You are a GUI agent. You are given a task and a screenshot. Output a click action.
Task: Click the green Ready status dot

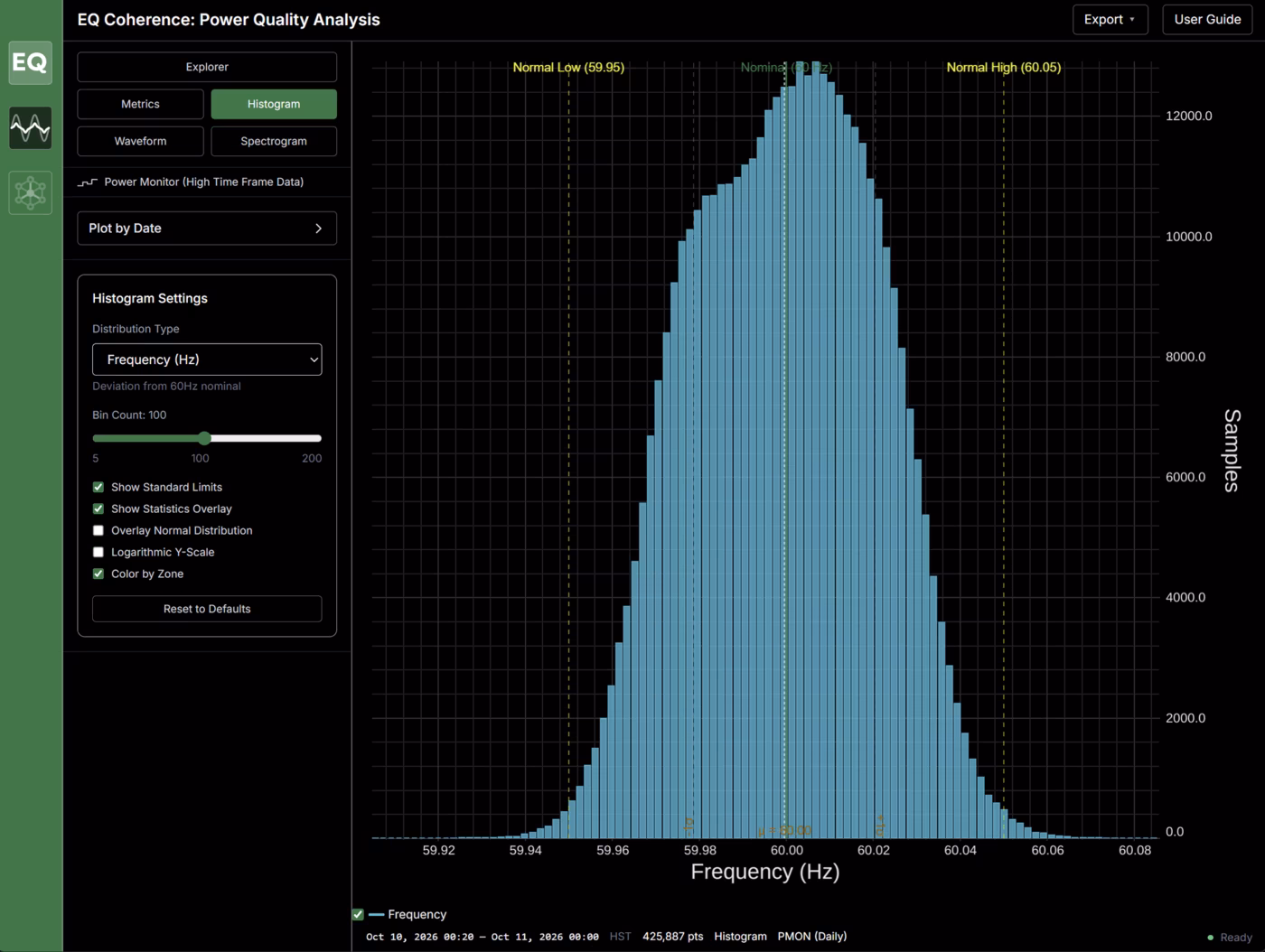pos(1211,938)
